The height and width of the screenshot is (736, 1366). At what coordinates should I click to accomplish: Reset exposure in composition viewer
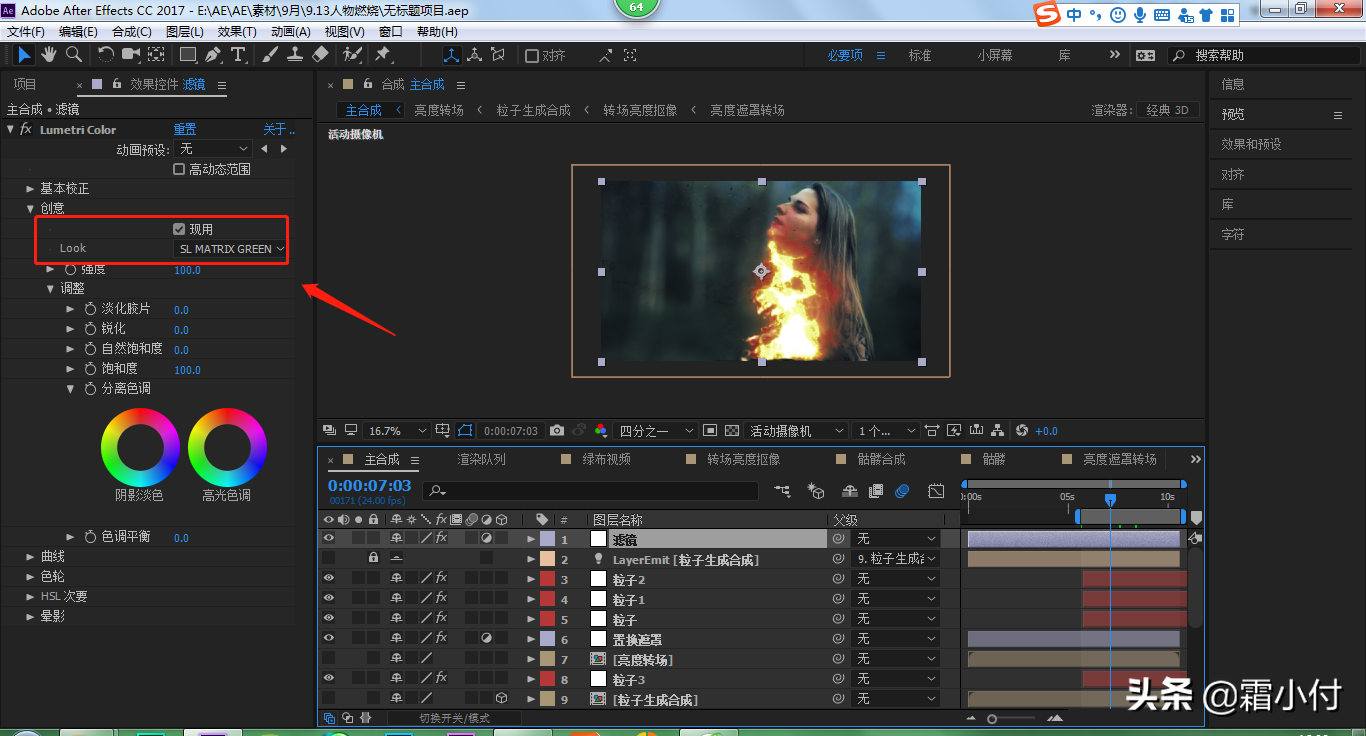(x=1022, y=431)
